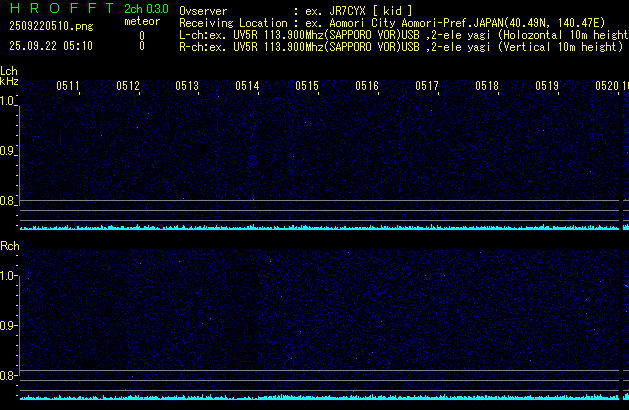
Task: Click the R-ch Vertical antenna description line
Action: coord(400,46)
